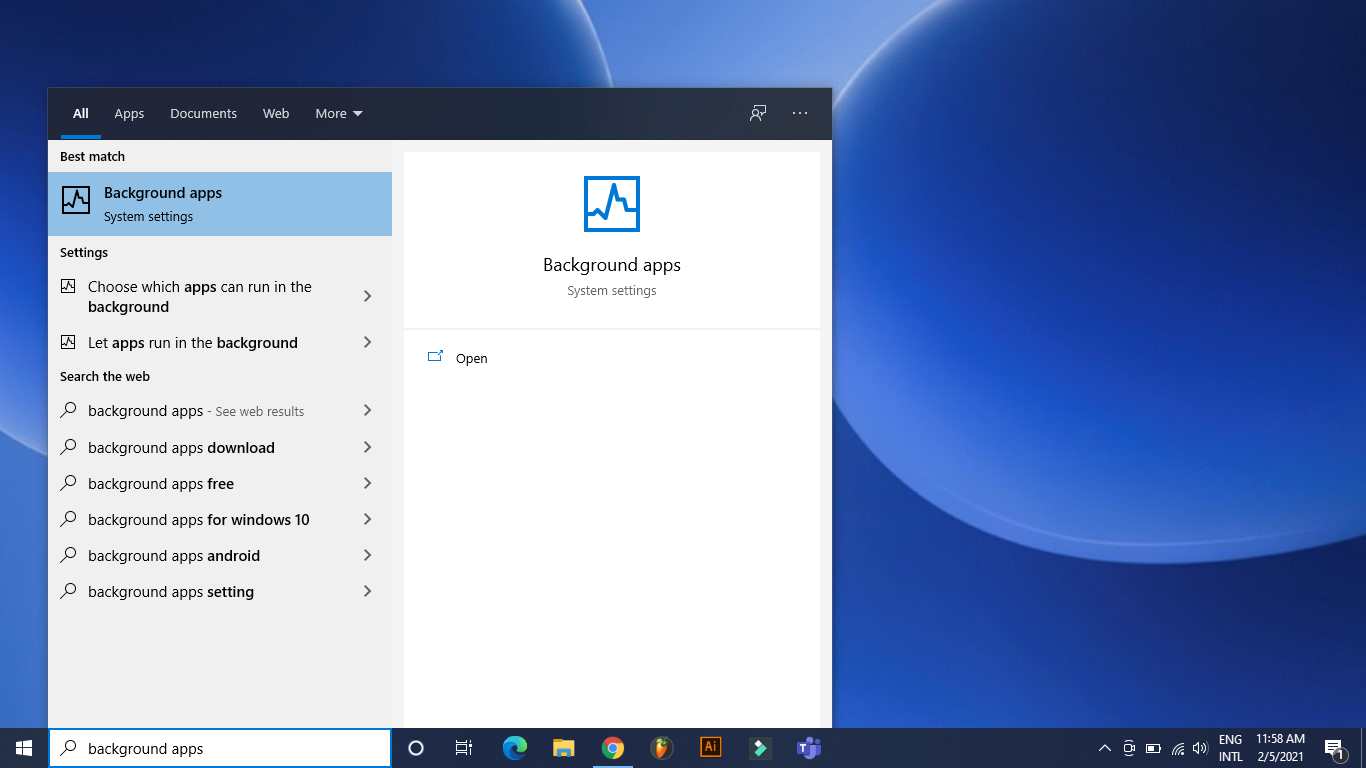
Task: Click the Meet Now tray icon
Action: 1129,748
